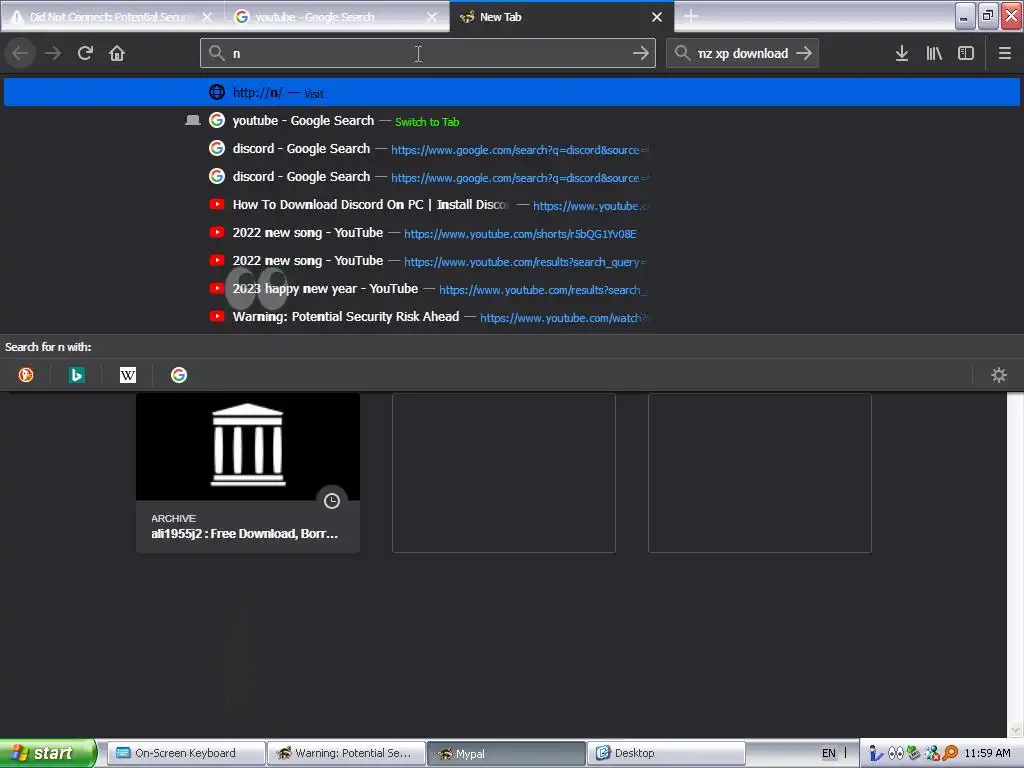Search with DuckDuckGo icon
The height and width of the screenshot is (768, 1024).
pyautogui.click(x=26, y=375)
